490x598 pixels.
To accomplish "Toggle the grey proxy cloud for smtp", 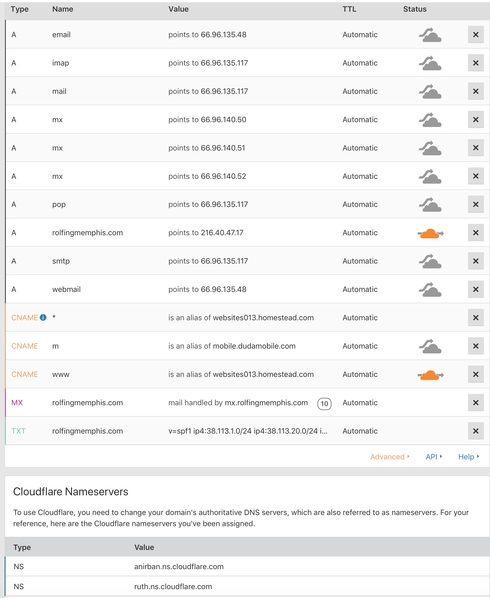I will pyautogui.click(x=430, y=261).
